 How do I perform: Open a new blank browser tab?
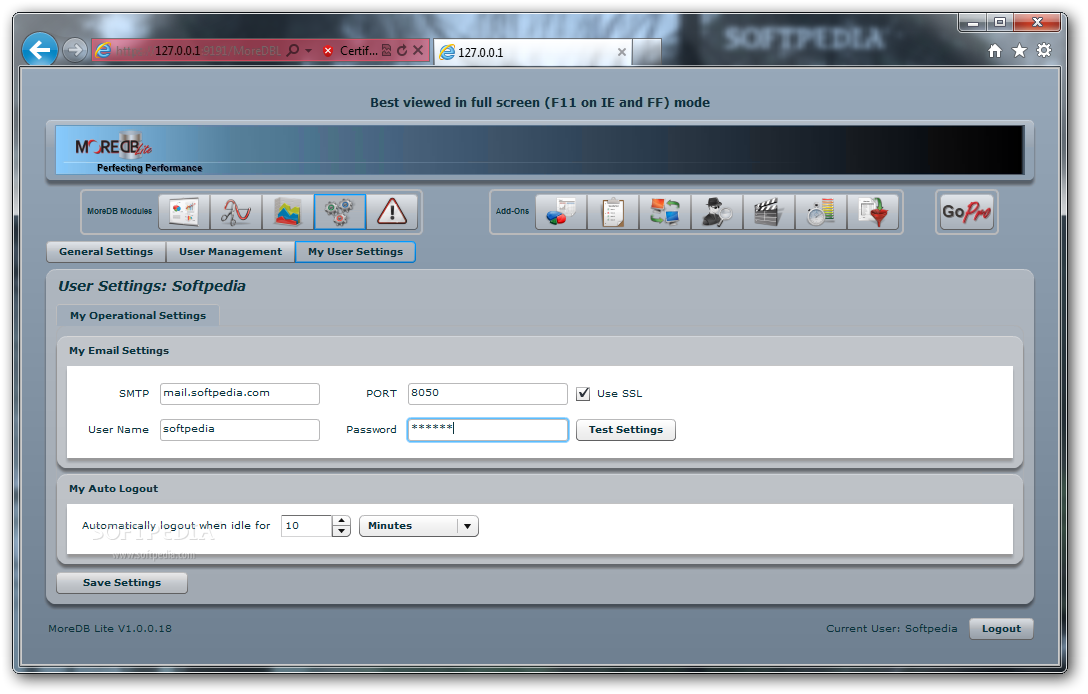[x=647, y=52]
